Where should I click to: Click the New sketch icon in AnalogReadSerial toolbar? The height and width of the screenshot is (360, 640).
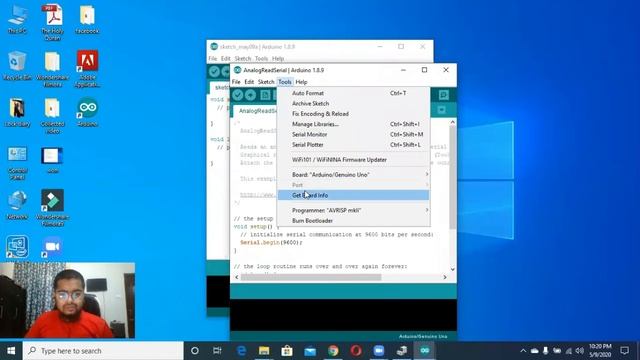tap(265, 95)
